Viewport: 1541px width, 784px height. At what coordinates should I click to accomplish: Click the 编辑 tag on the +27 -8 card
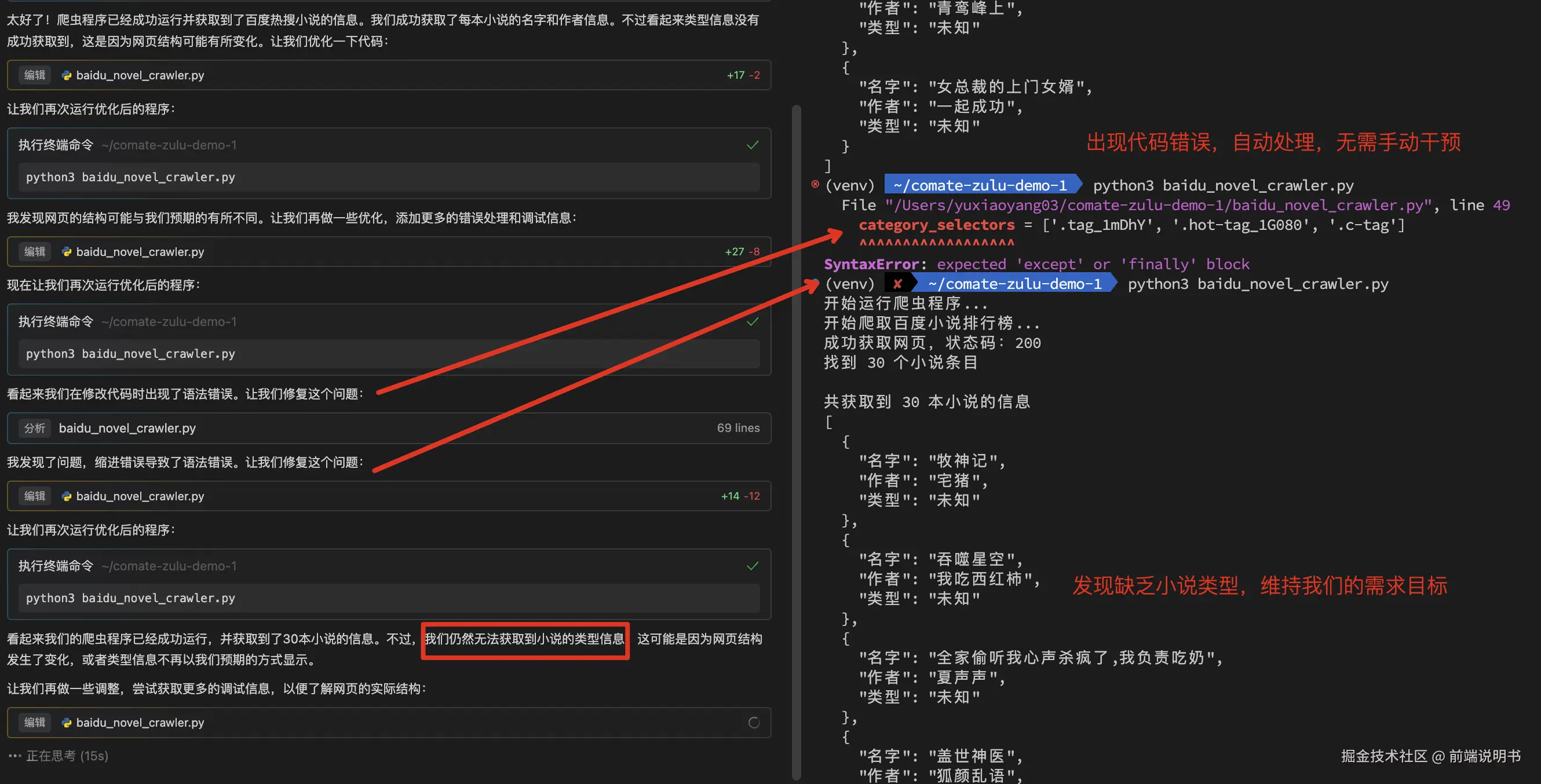pyautogui.click(x=35, y=252)
